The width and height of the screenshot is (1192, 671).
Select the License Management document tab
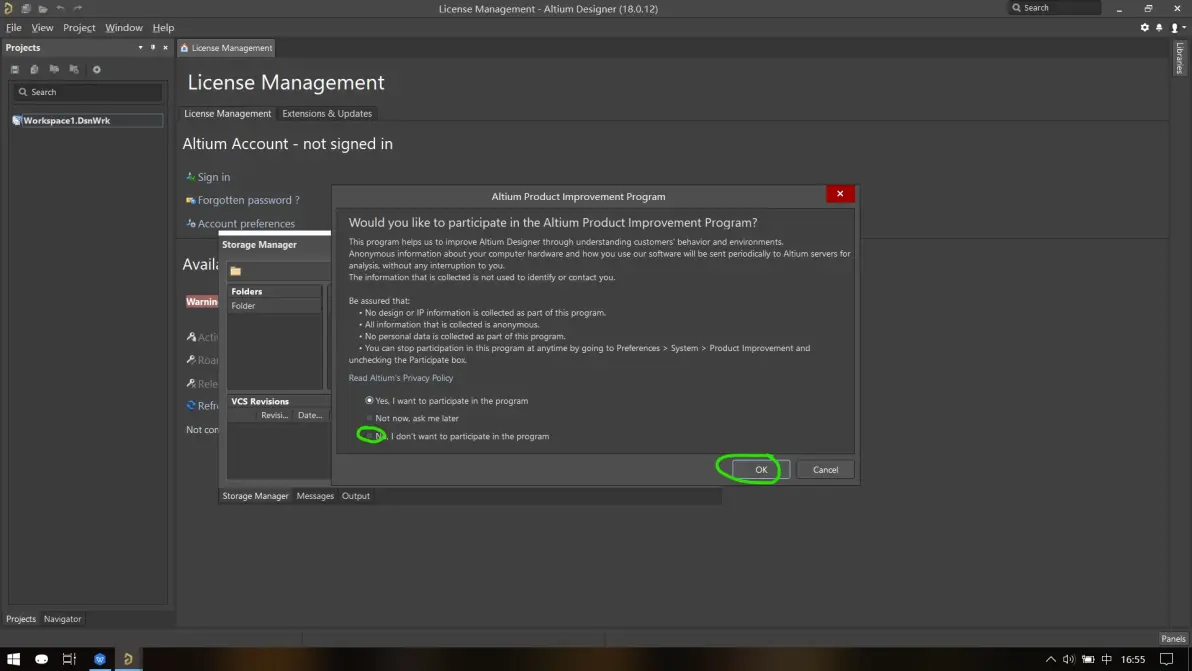(226, 48)
